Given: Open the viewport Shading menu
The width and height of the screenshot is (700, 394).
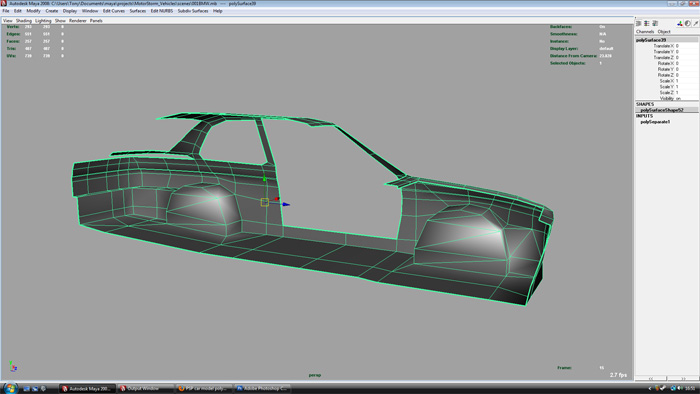Looking at the screenshot, I should [x=24, y=21].
